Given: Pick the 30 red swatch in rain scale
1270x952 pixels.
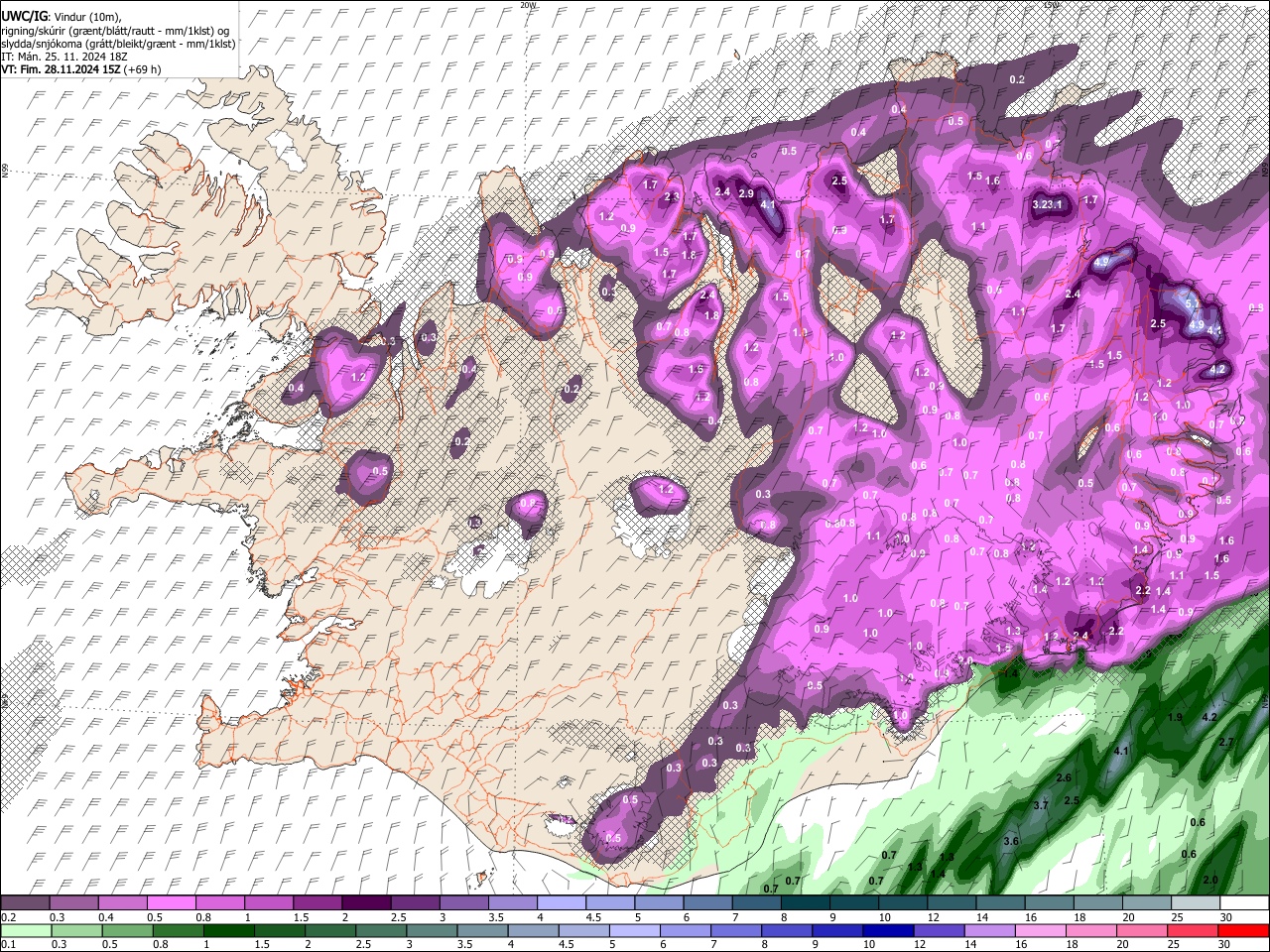Looking at the screenshot, I should pyautogui.click(x=1241, y=930).
